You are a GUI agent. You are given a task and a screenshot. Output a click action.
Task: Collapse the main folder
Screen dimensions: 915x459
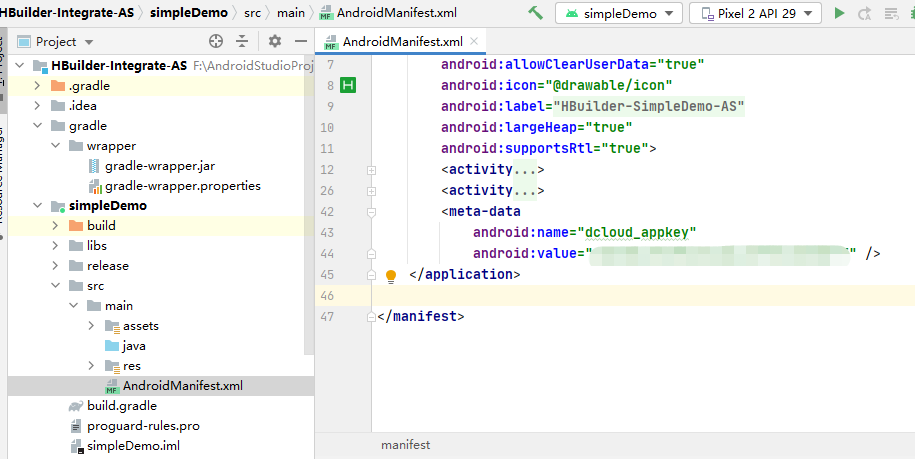pyautogui.click(x=74, y=306)
